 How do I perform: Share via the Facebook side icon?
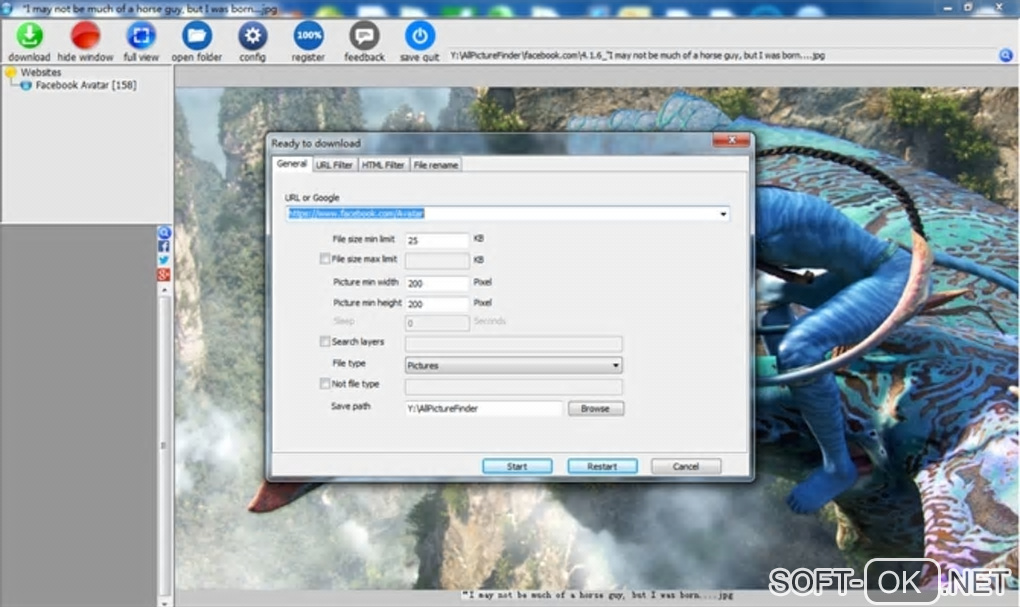[x=164, y=247]
